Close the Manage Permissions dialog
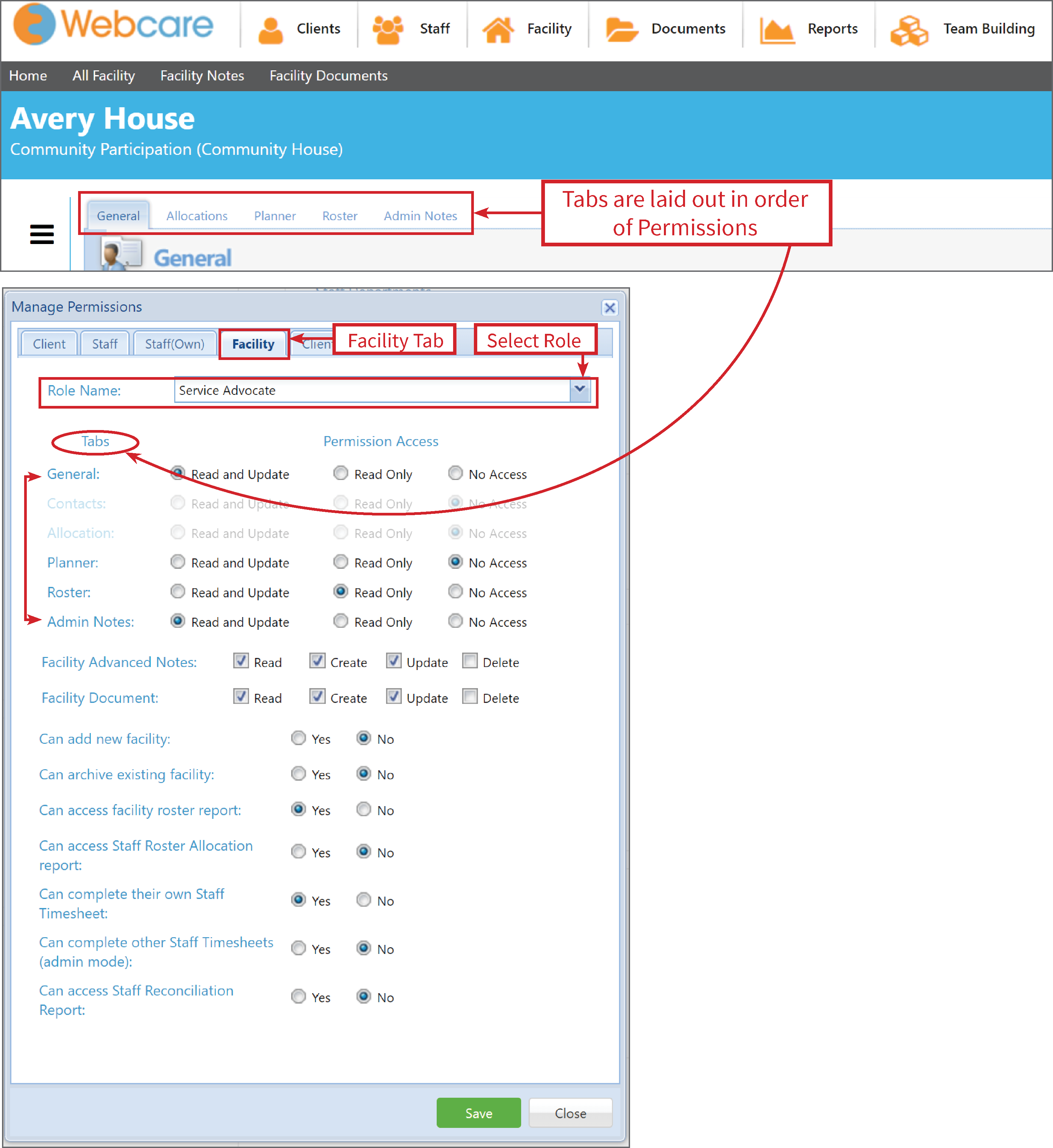This screenshot has height=1148, width=1053. point(609,308)
